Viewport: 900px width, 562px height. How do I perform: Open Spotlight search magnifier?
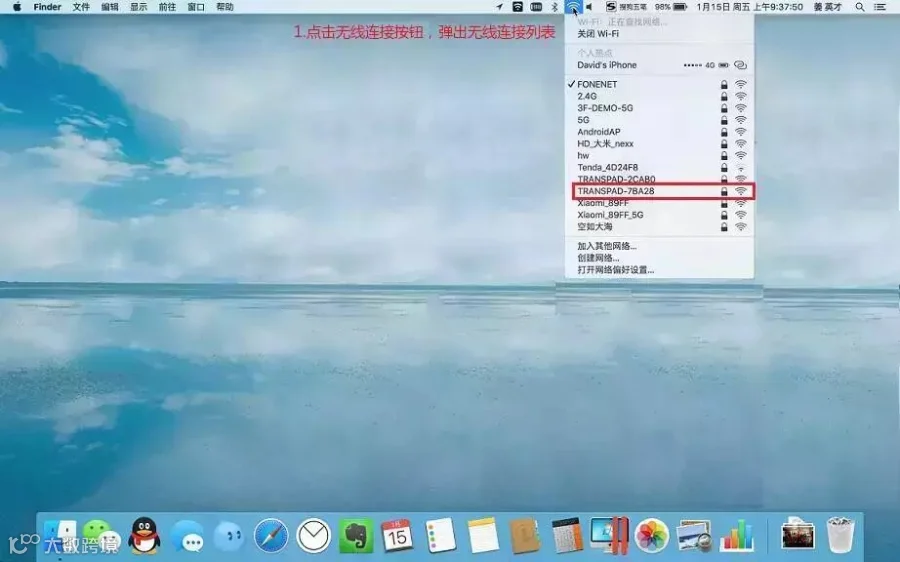[860, 7]
